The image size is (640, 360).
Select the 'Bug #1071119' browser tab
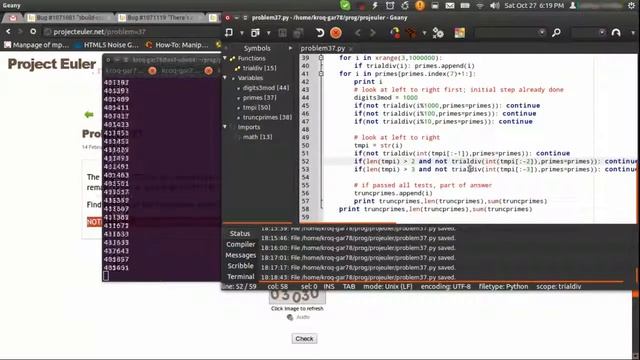click(159, 18)
